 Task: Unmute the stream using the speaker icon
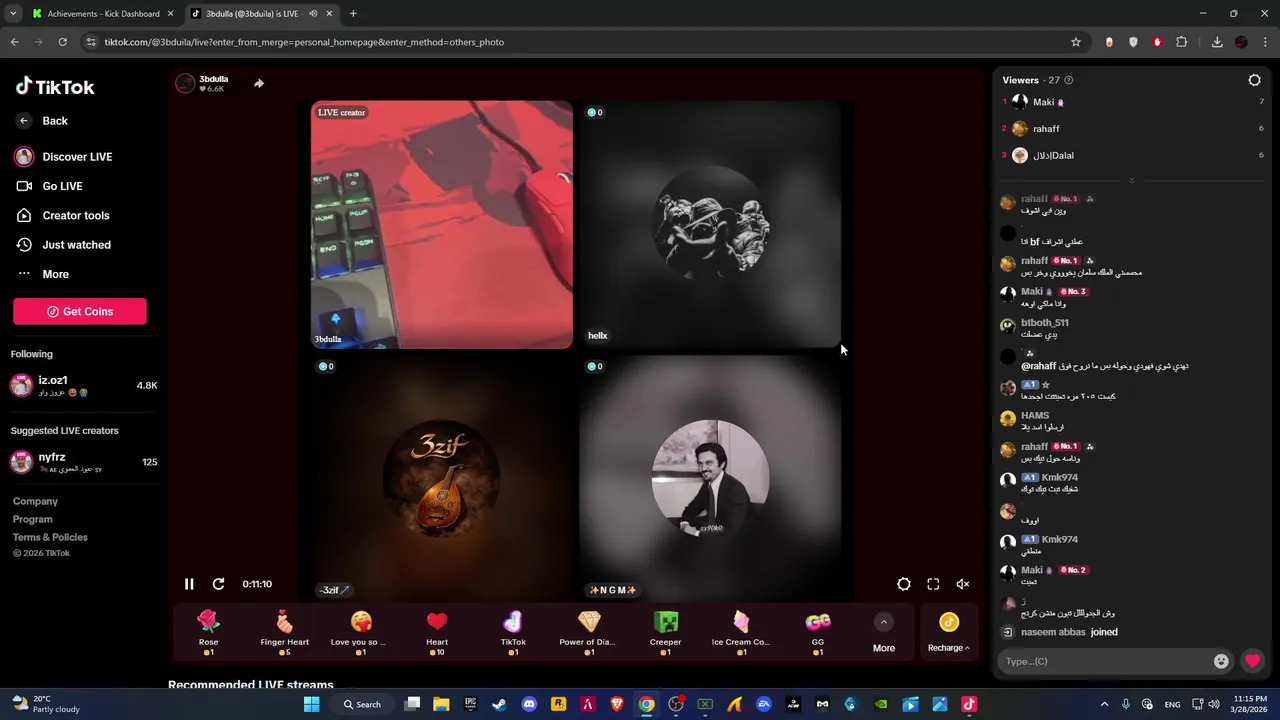point(963,584)
